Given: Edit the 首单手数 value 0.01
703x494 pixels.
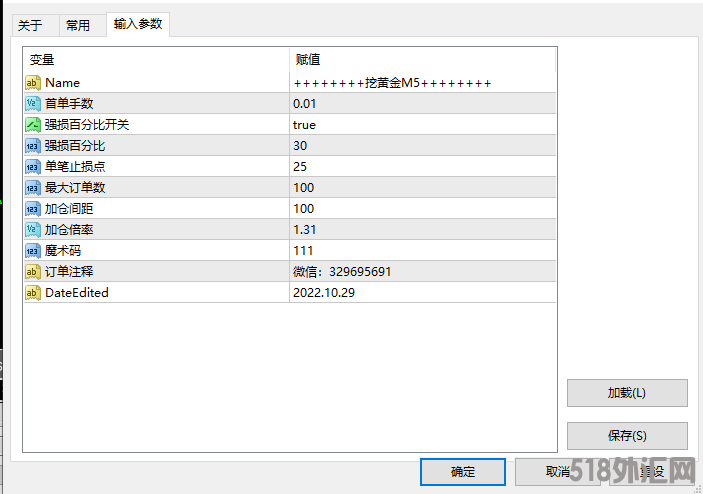Looking at the screenshot, I should coord(423,104).
